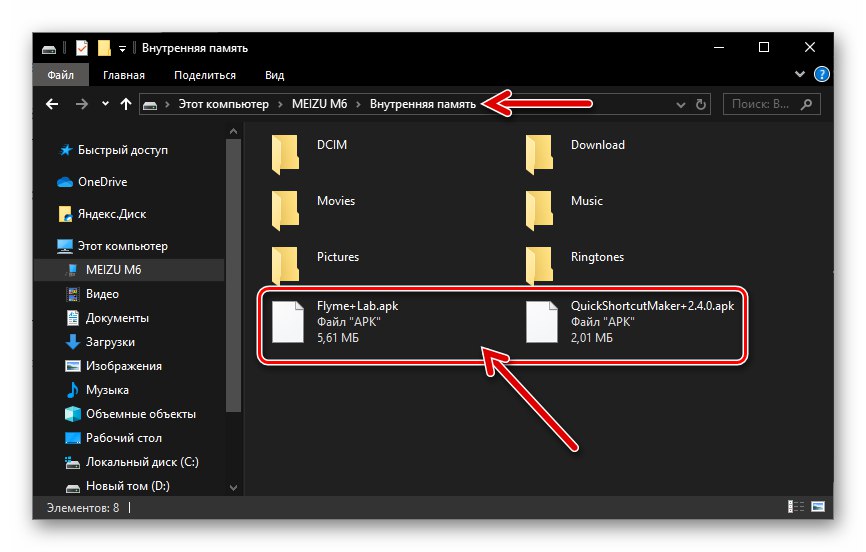Click the Элементов: 8 status text

click(x=83, y=508)
